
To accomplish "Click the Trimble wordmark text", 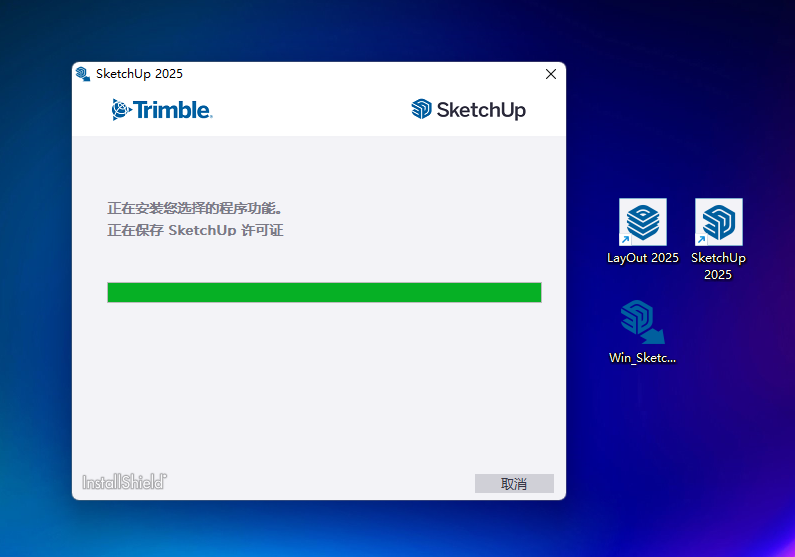I will (x=172, y=110).
